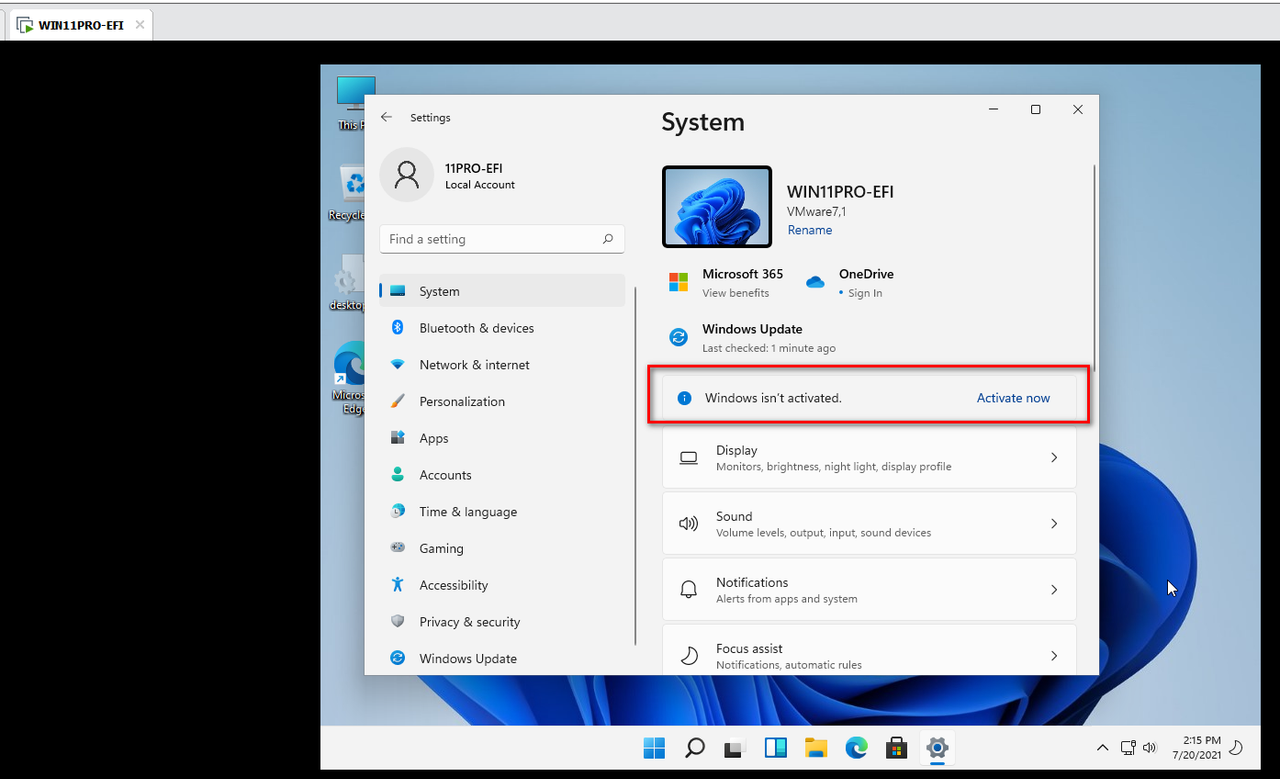1280x779 pixels.
Task: Launch File Explorer from taskbar
Action: [x=816, y=747]
